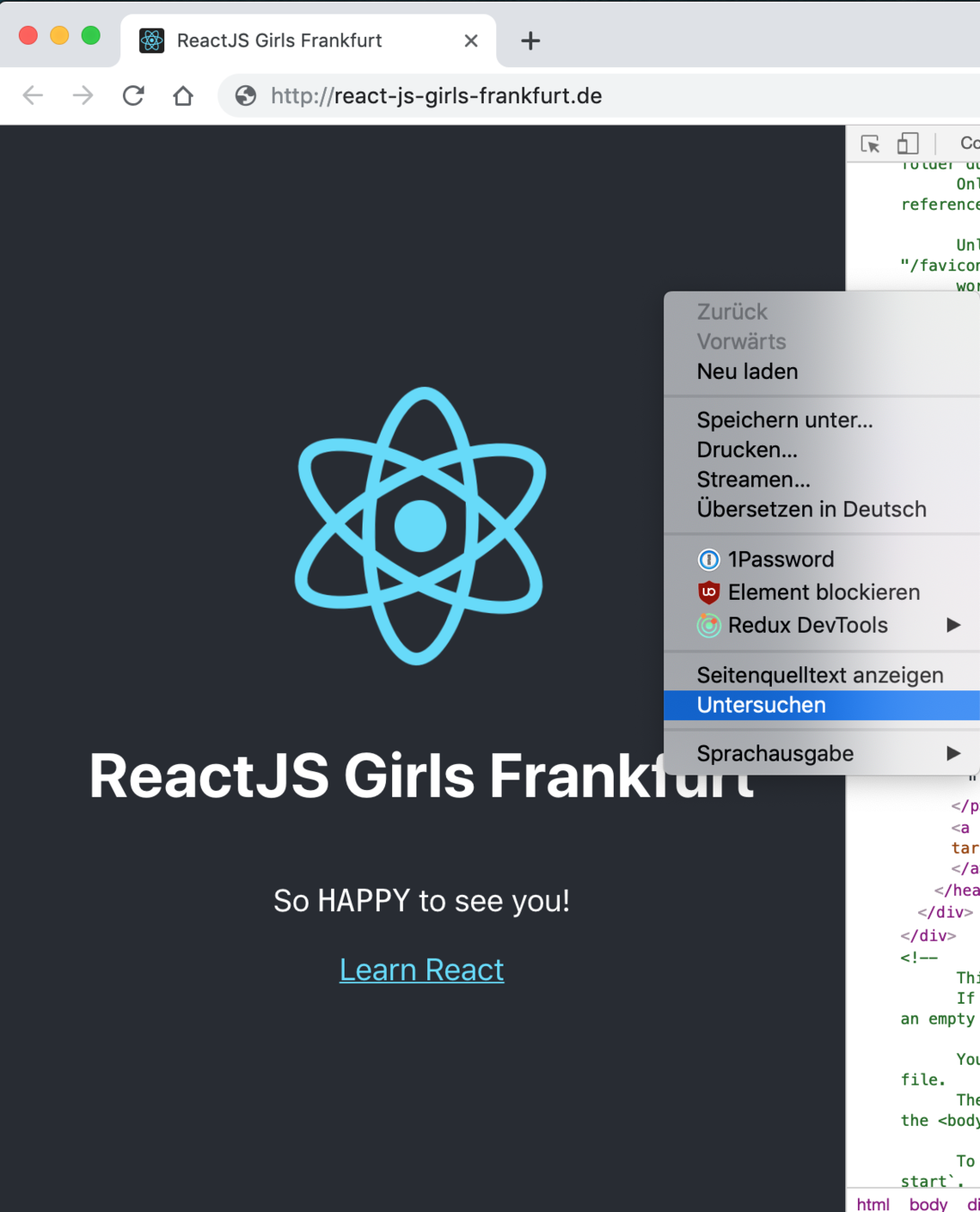Screen dimensions: 980x1212
Task: Click the browser back arrow
Action: pyautogui.click(x=33, y=95)
